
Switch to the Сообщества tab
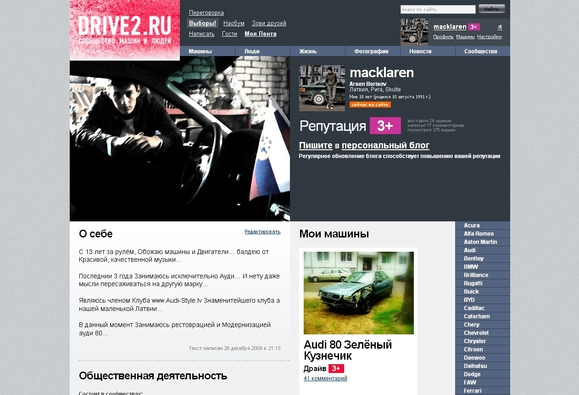coord(481,51)
